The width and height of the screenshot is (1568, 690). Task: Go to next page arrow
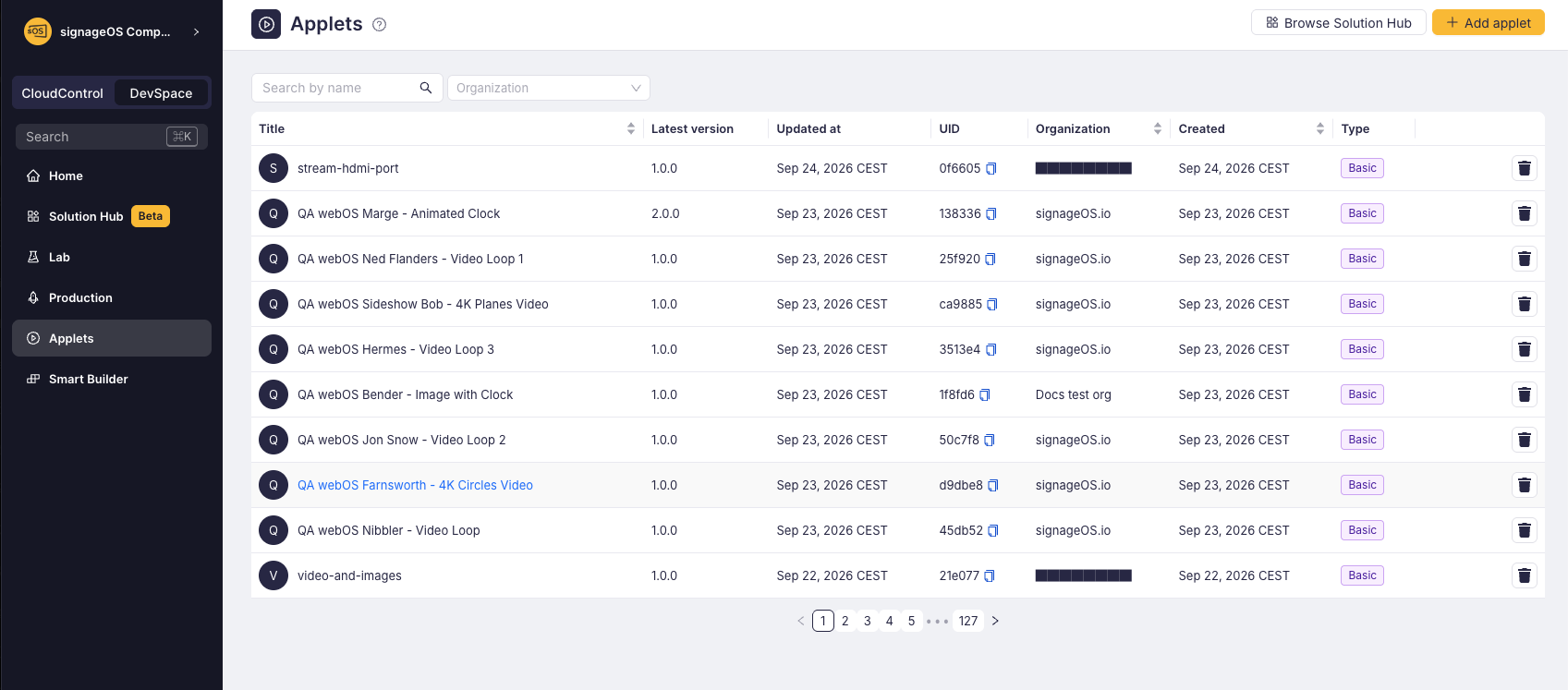point(995,621)
